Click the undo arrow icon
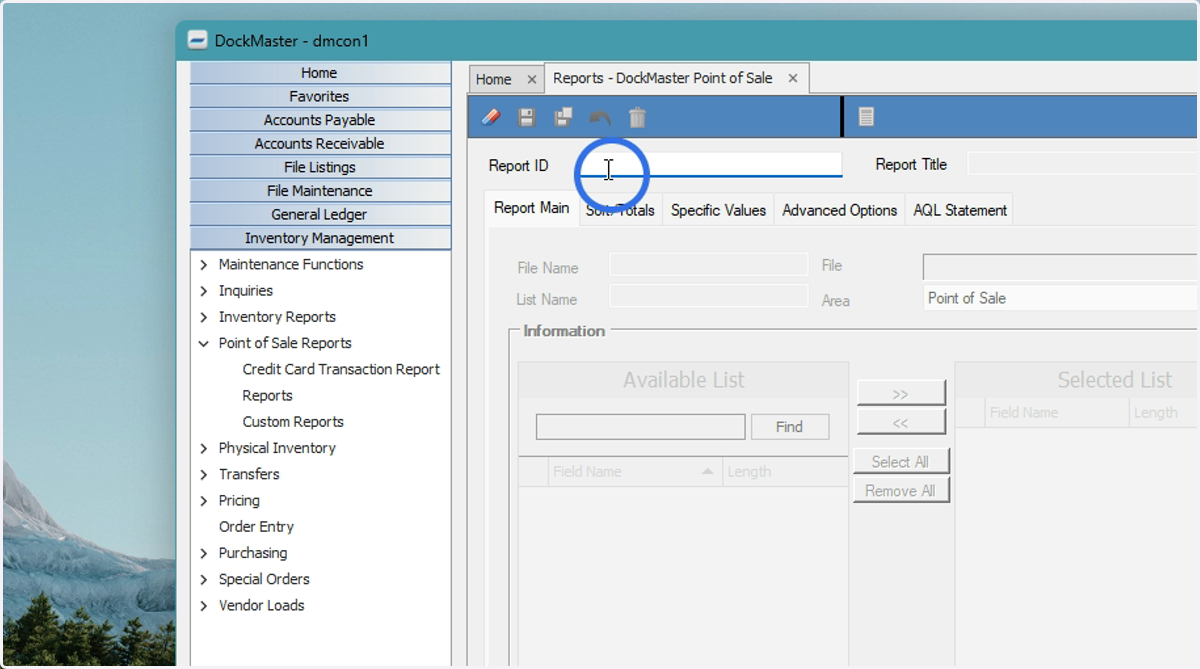The width and height of the screenshot is (1200, 669). pyautogui.click(x=600, y=117)
